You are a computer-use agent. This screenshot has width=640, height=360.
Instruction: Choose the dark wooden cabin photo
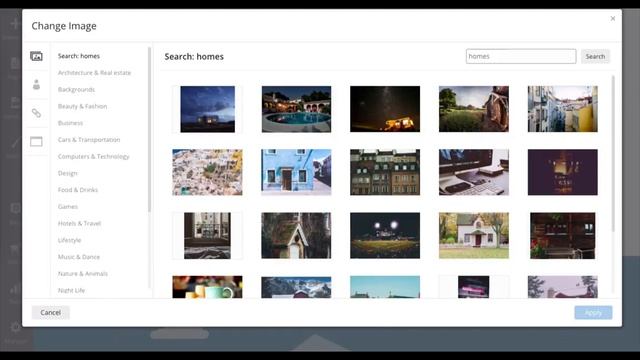pyautogui.click(x=562, y=236)
